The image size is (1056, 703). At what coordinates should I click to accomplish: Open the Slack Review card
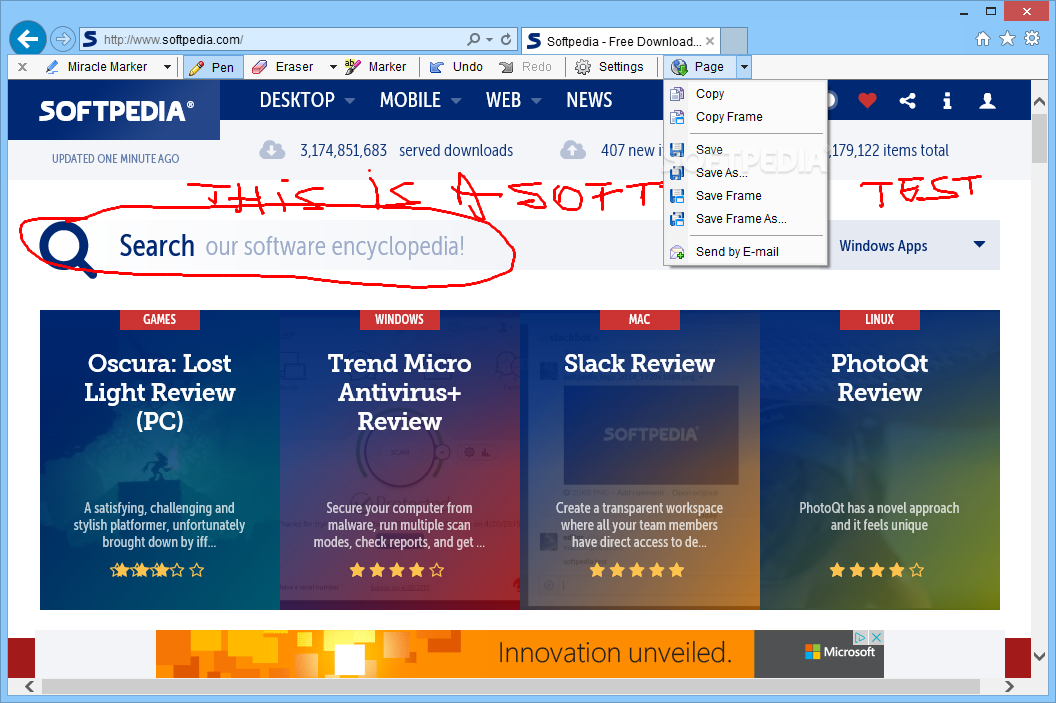coord(639,460)
